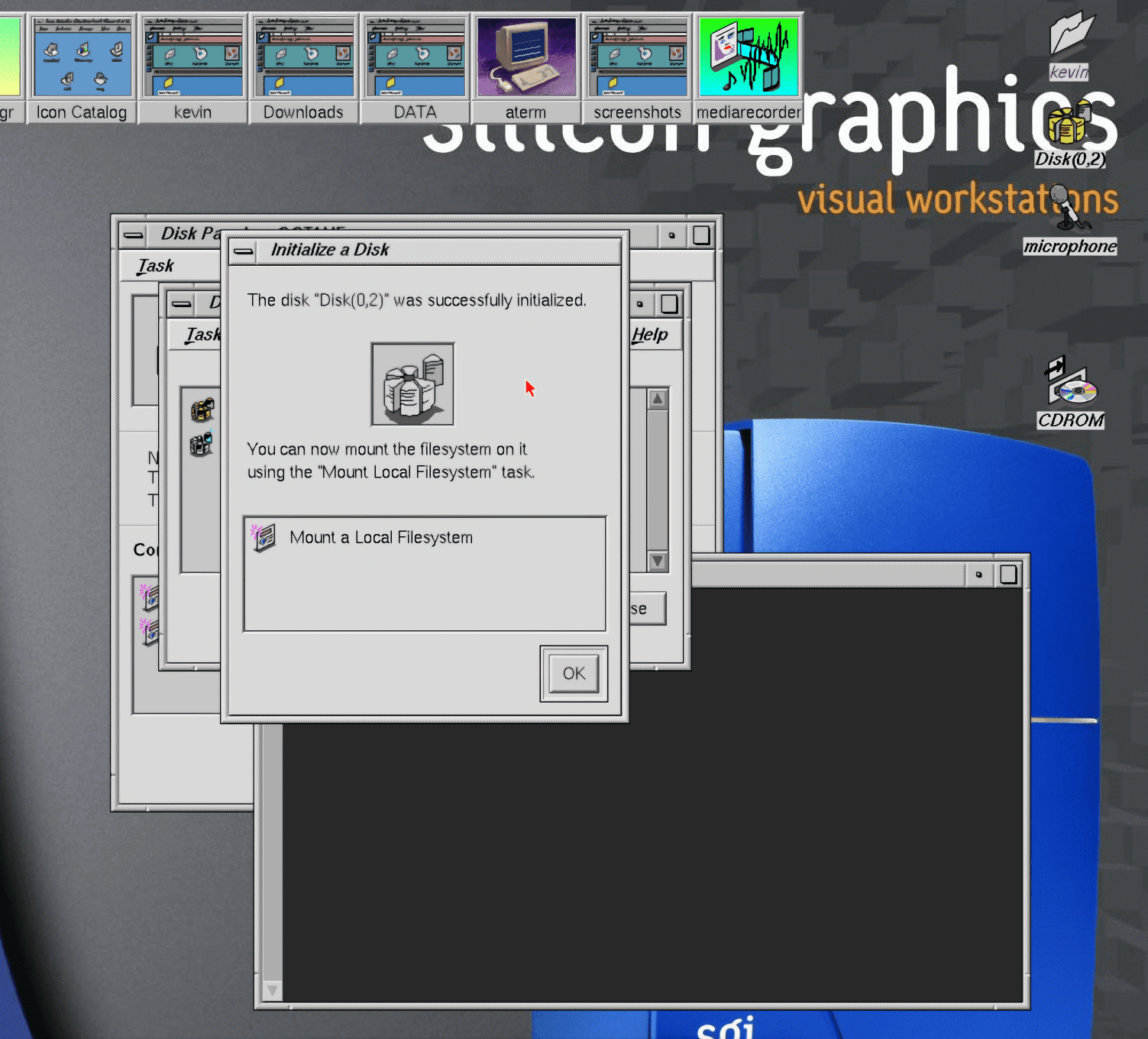The height and width of the screenshot is (1039, 1148).
Task: Select the CDROM desktop icon
Action: point(1071,393)
